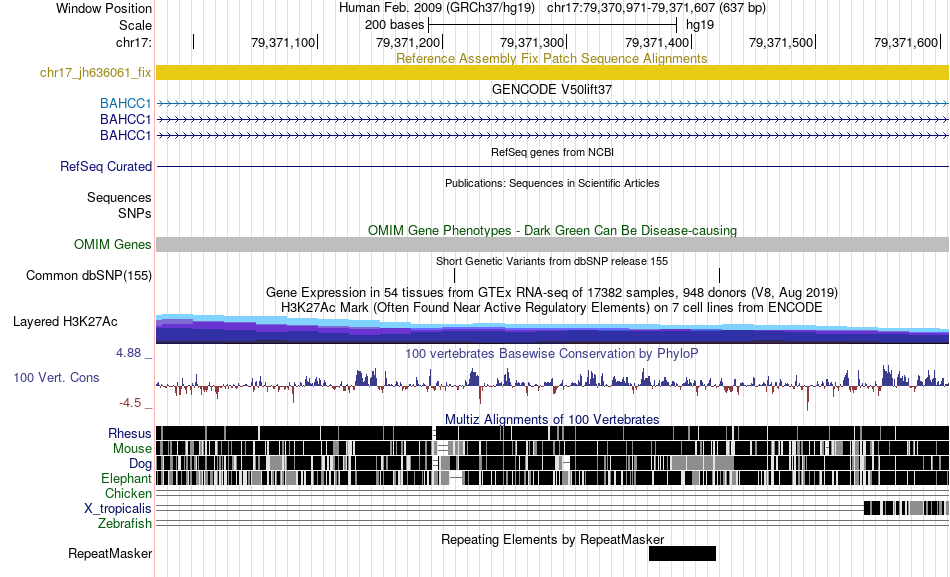The height and width of the screenshot is (577, 950).
Task: Open 'Reference Assembly Fix Patch Sequence Alignments' track title
Action: point(551,58)
